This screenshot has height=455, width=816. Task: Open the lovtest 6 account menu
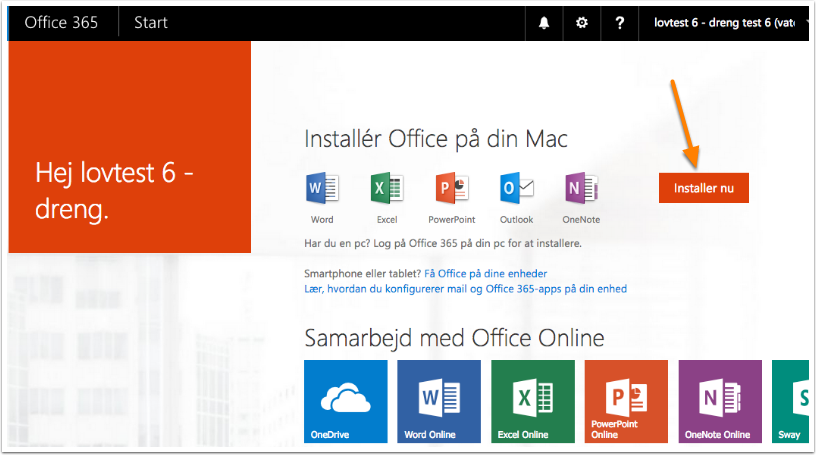tap(725, 23)
